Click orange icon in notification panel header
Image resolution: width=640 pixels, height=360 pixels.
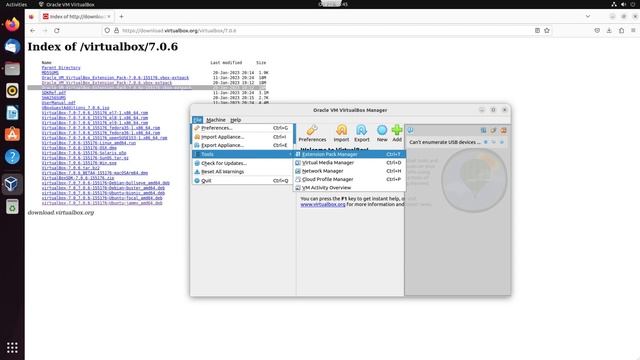coord(503,130)
